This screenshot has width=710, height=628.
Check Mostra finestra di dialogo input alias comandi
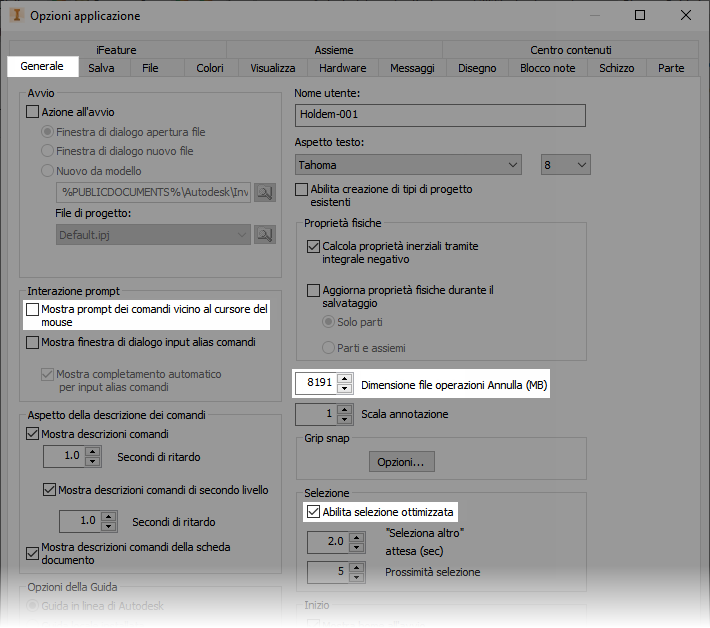click(32, 342)
